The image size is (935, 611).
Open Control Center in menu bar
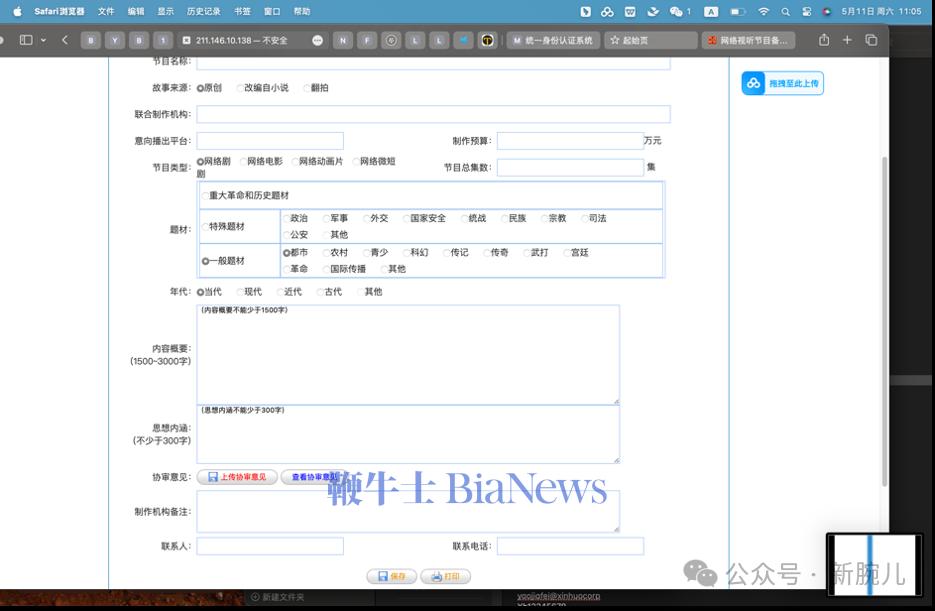pyautogui.click(x=806, y=11)
